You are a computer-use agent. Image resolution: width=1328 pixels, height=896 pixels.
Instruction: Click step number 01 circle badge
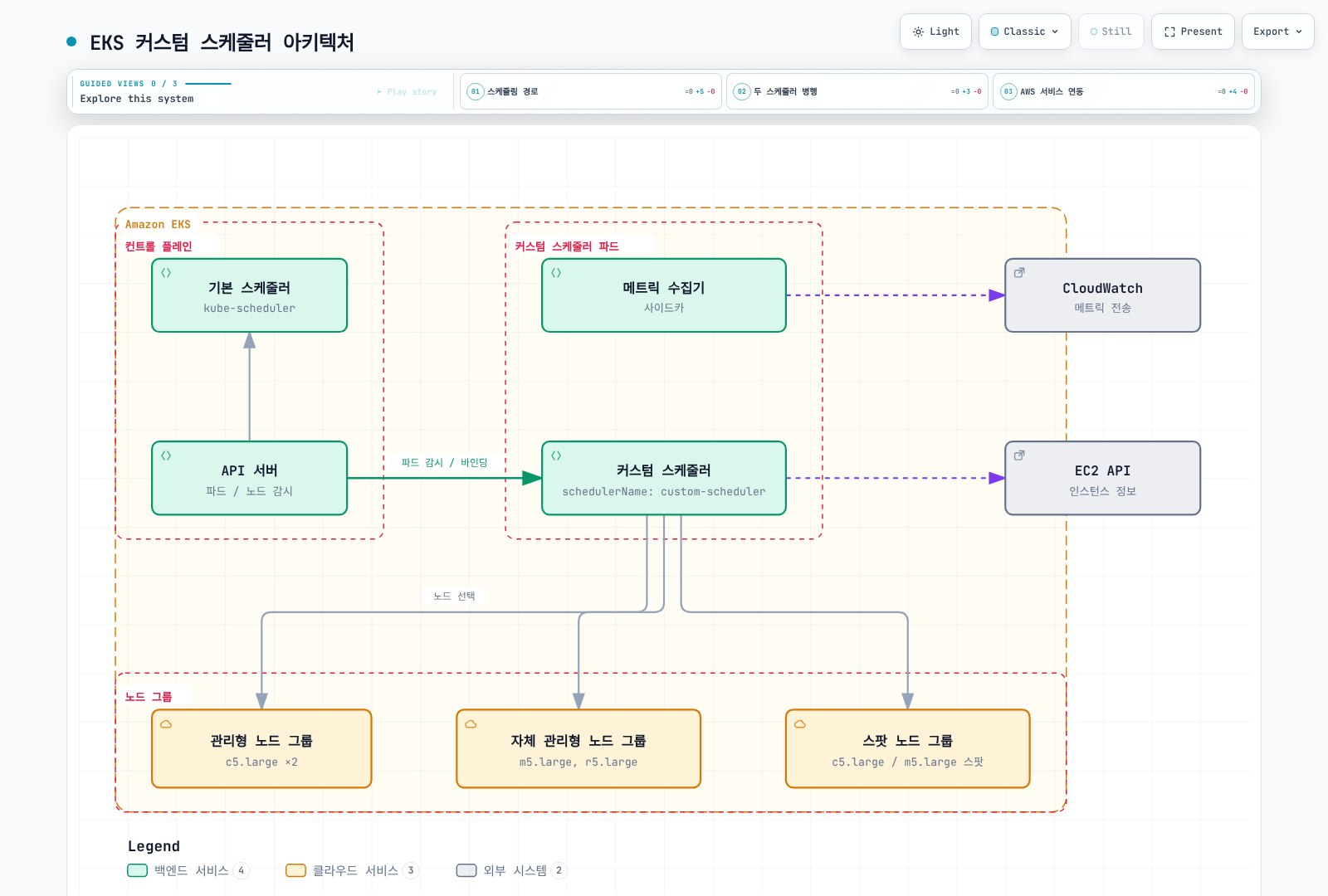click(476, 91)
